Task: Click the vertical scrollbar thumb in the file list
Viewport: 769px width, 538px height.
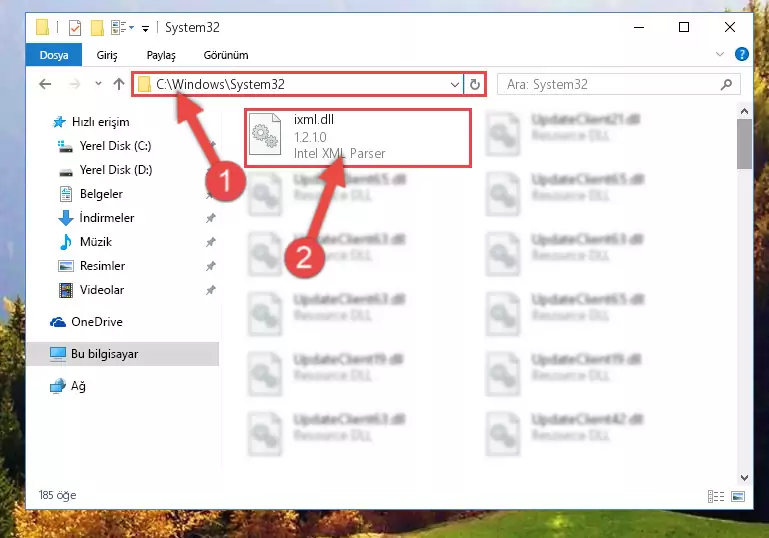Action: point(744,144)
